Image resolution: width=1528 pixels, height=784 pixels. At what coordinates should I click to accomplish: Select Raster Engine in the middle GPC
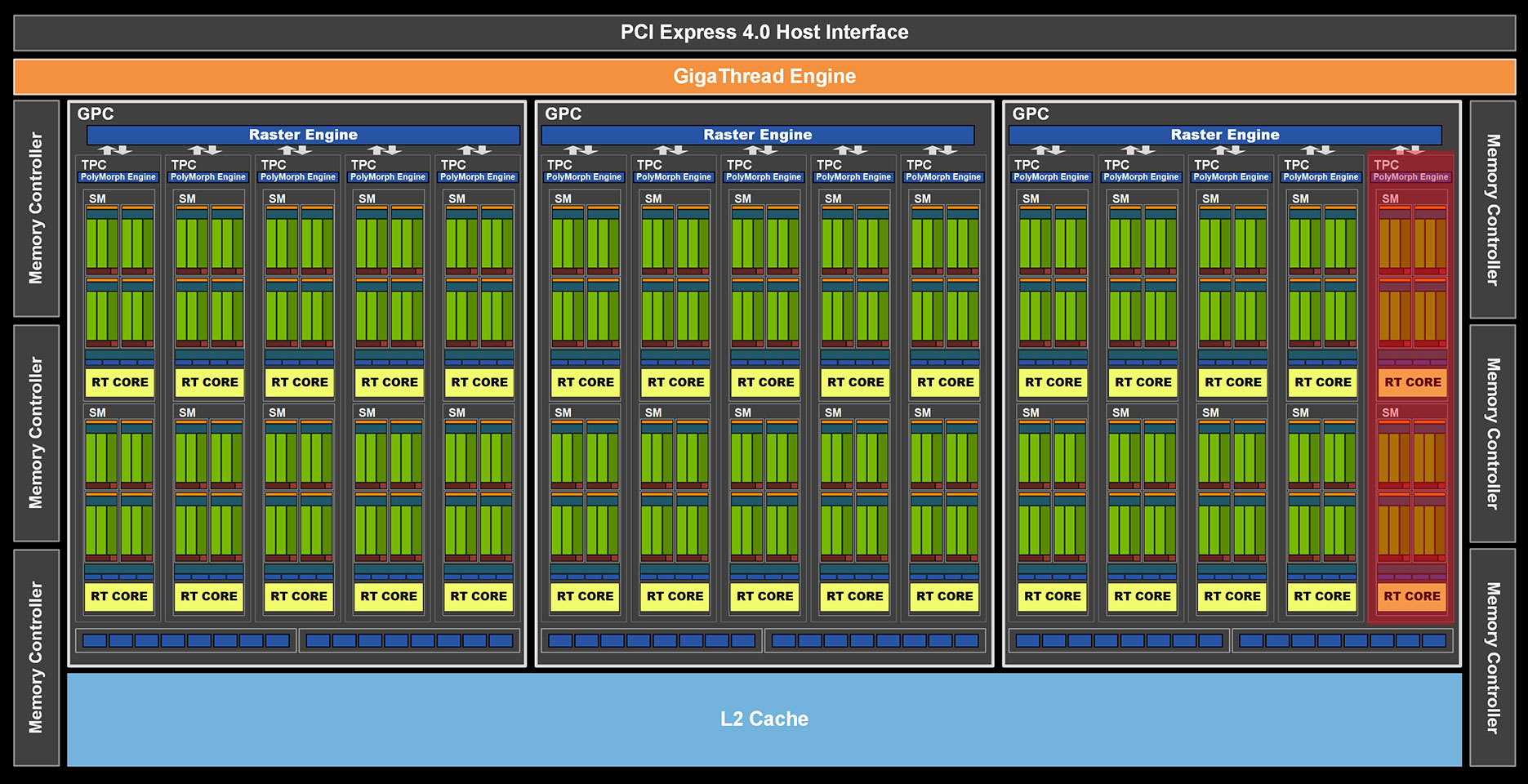[758, 135]
